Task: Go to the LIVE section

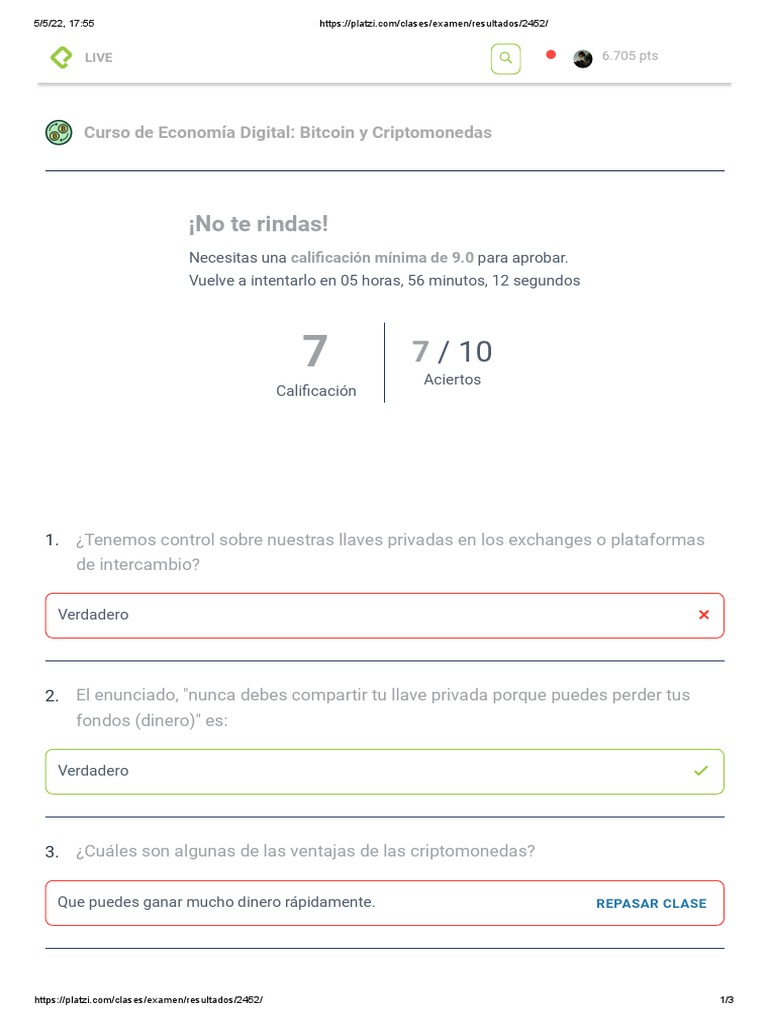Action: (x=98, y=58)
